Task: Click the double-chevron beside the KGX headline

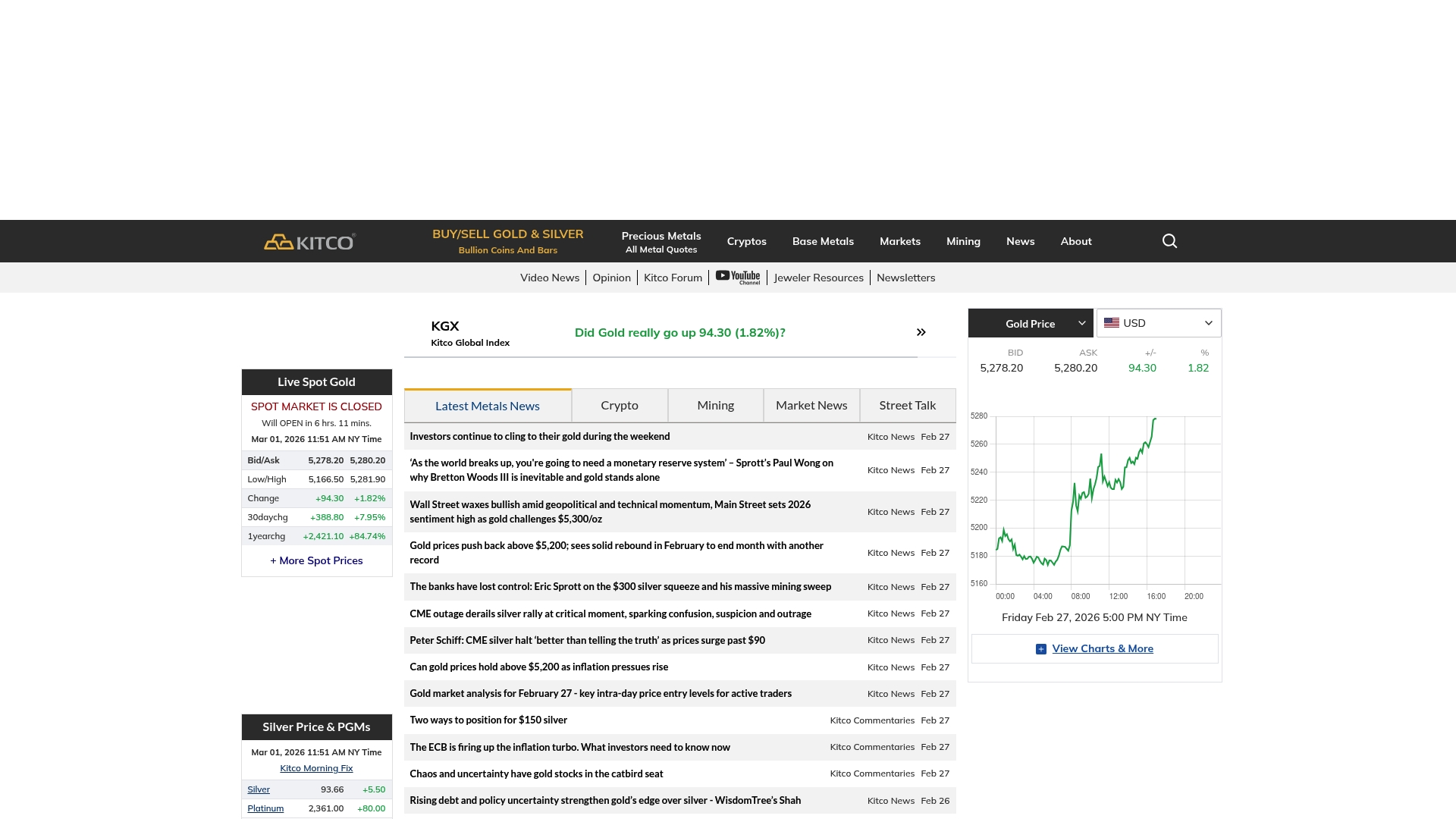Action: (x=921, y=332)
